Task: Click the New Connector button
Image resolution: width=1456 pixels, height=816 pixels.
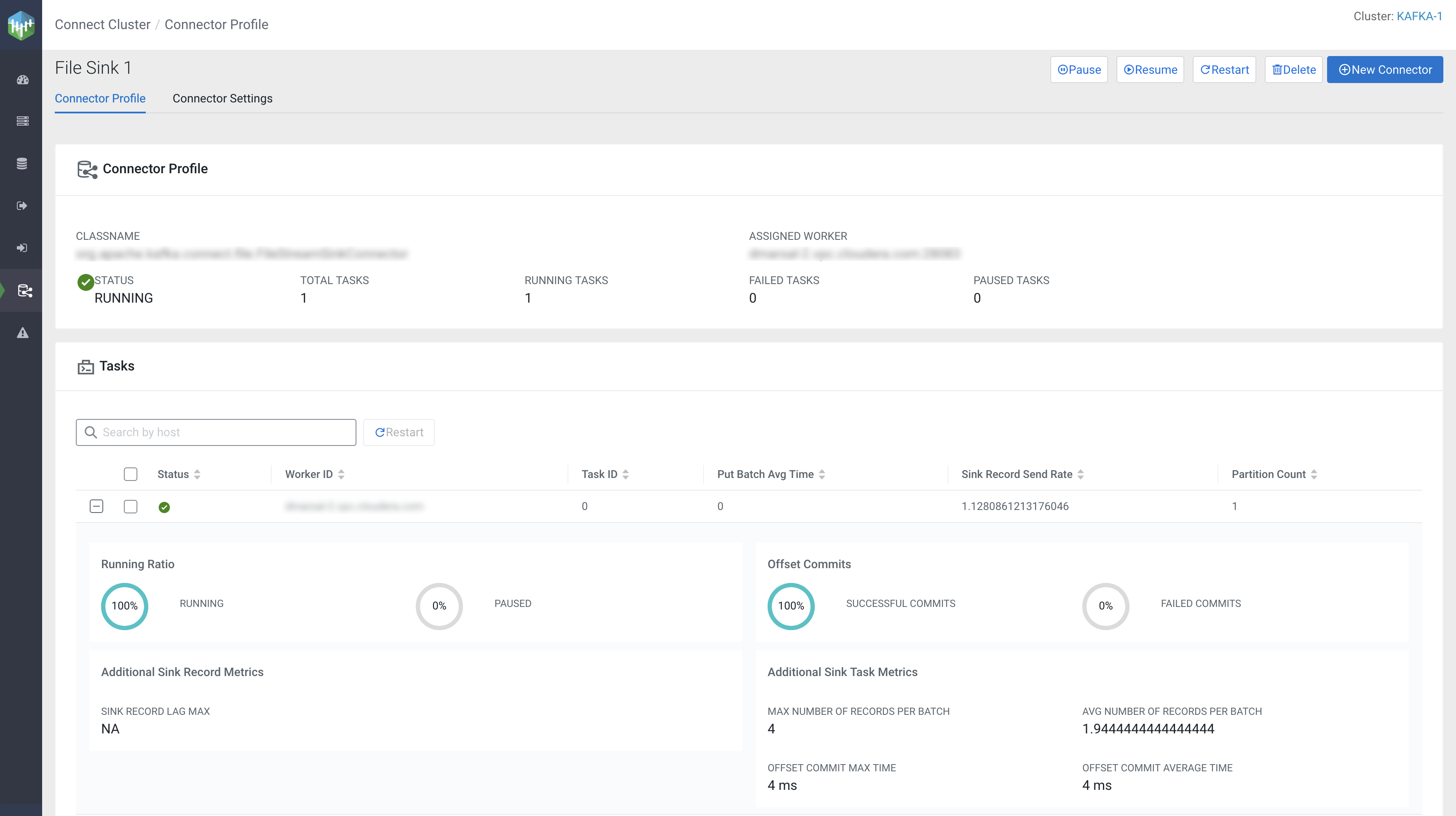Action: tap(1385, 70)
